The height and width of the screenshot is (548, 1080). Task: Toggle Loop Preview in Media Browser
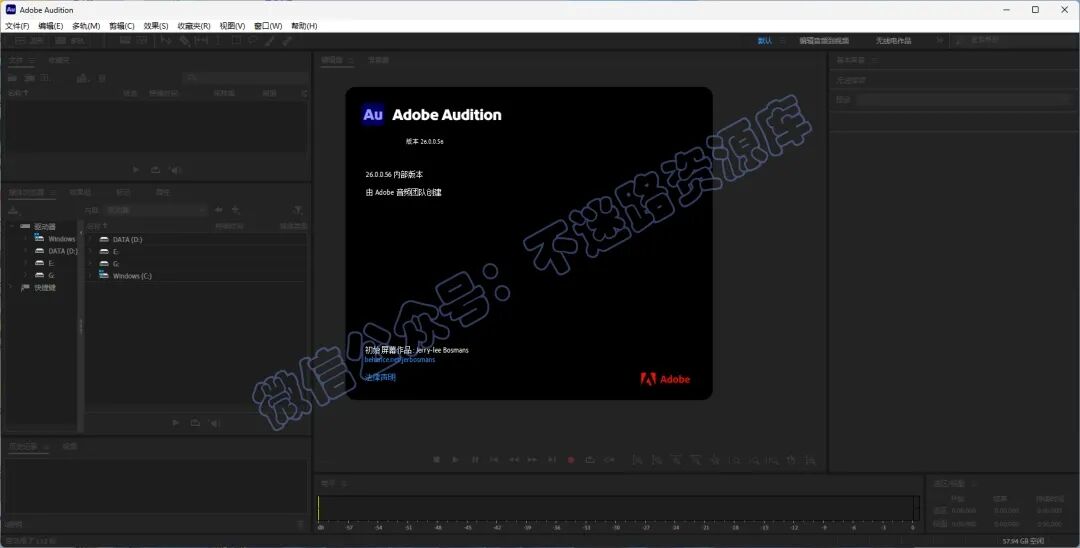click(x=196, y=423)
